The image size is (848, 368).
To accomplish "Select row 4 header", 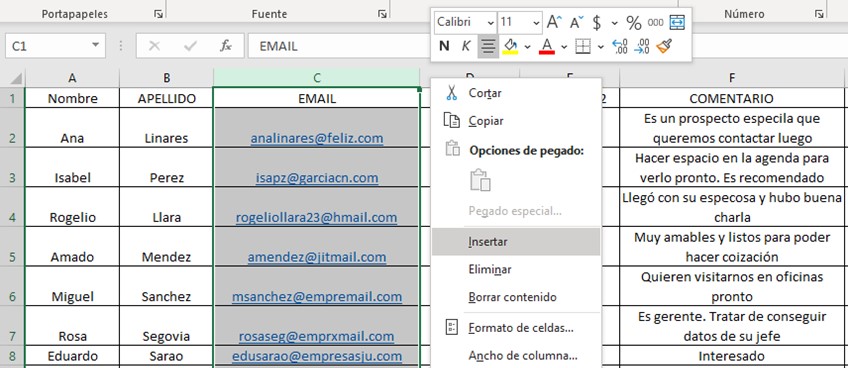I will (12, 207).
